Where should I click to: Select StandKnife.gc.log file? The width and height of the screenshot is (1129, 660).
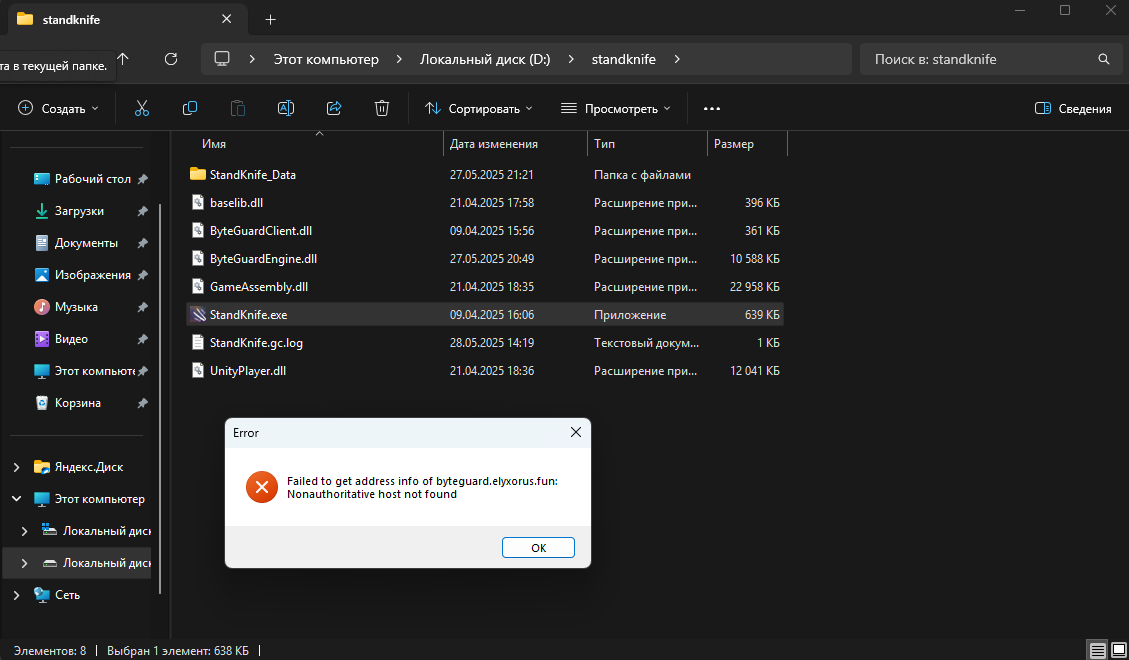coord(485,343)
